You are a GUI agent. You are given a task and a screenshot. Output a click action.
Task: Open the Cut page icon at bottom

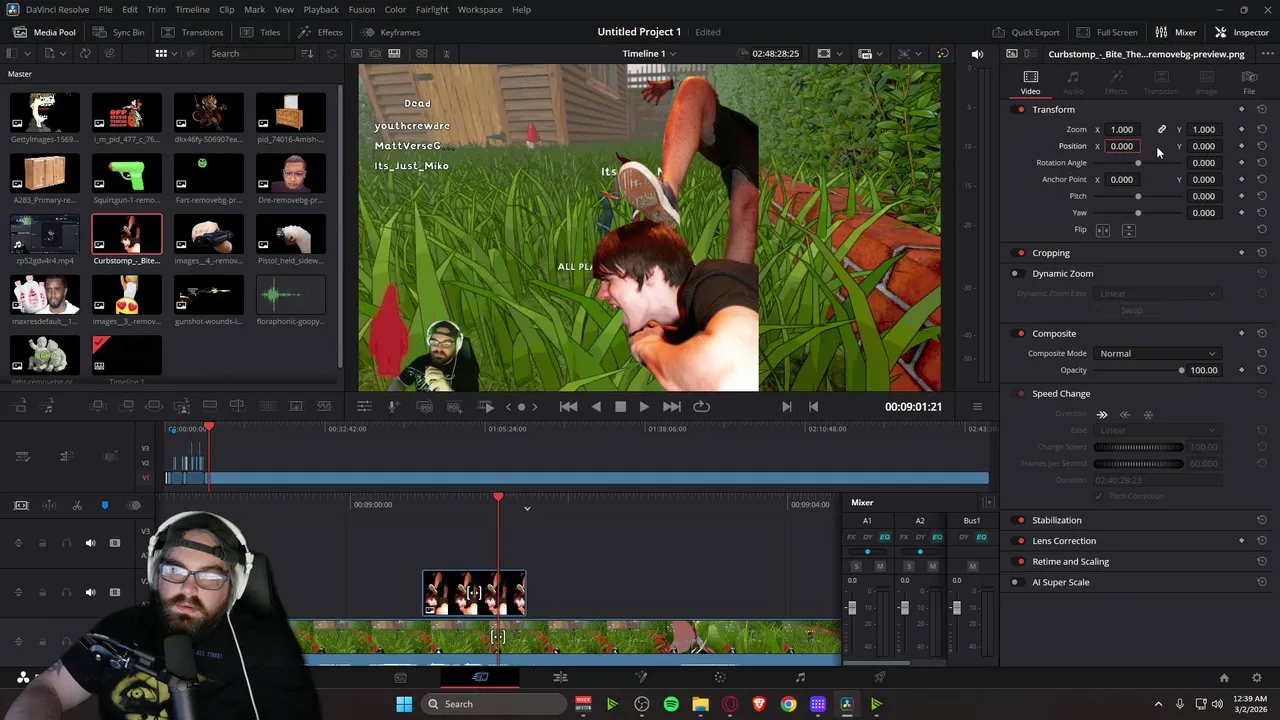click(x=480, y=677)
